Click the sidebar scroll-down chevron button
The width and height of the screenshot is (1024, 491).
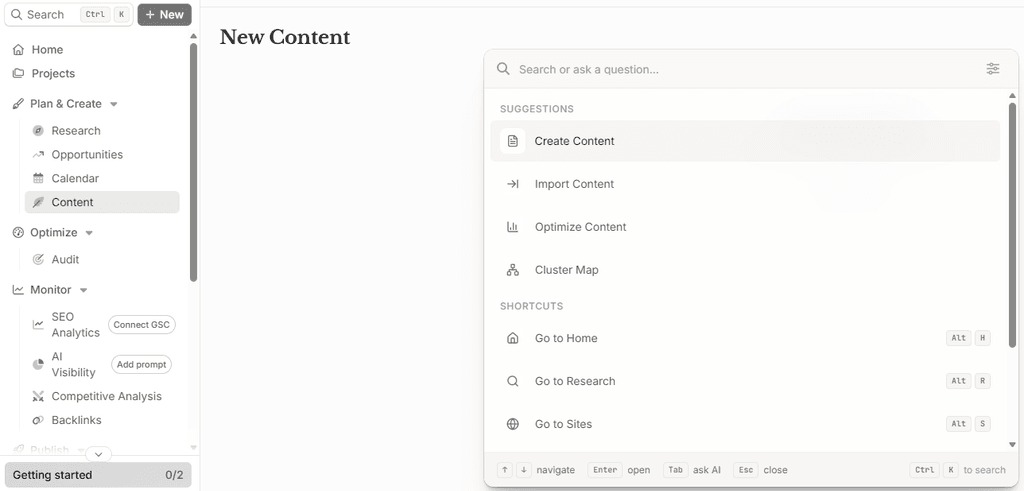99,454
